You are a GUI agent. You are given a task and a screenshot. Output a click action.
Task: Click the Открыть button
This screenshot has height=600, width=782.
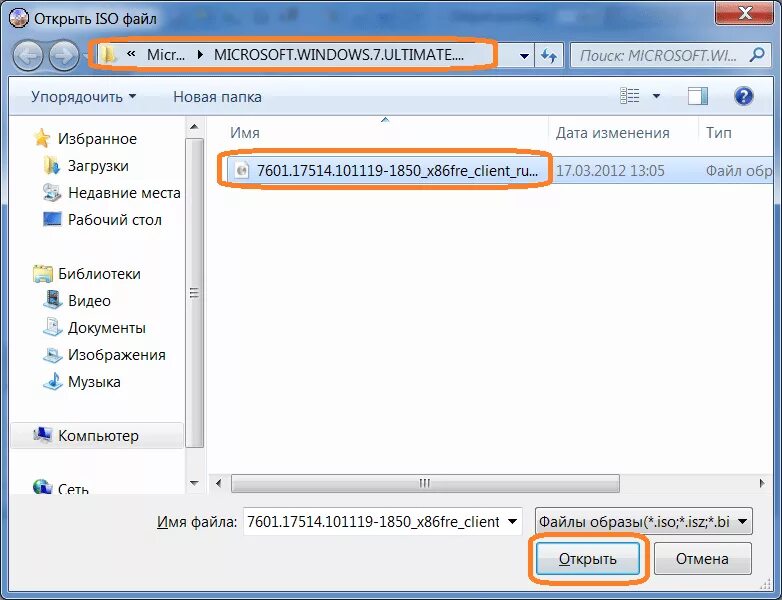[587, 559]
